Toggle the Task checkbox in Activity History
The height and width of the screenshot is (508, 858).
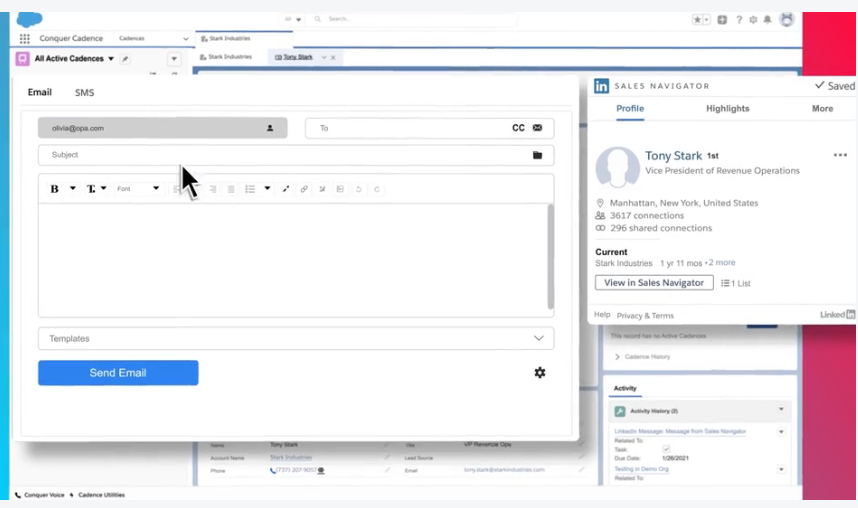(666, 449)
